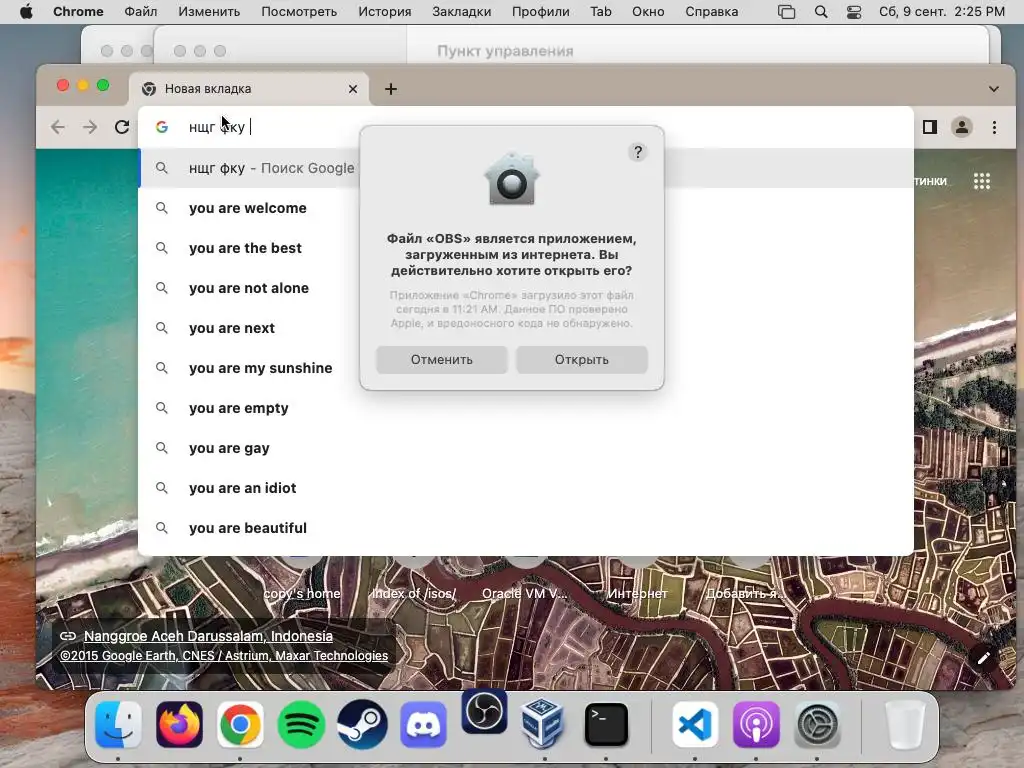Click the help question mark in dialog
Image resolution: width=1024 pixels, height=768 pixels.
pyautogui.click(x=638, y=152)
